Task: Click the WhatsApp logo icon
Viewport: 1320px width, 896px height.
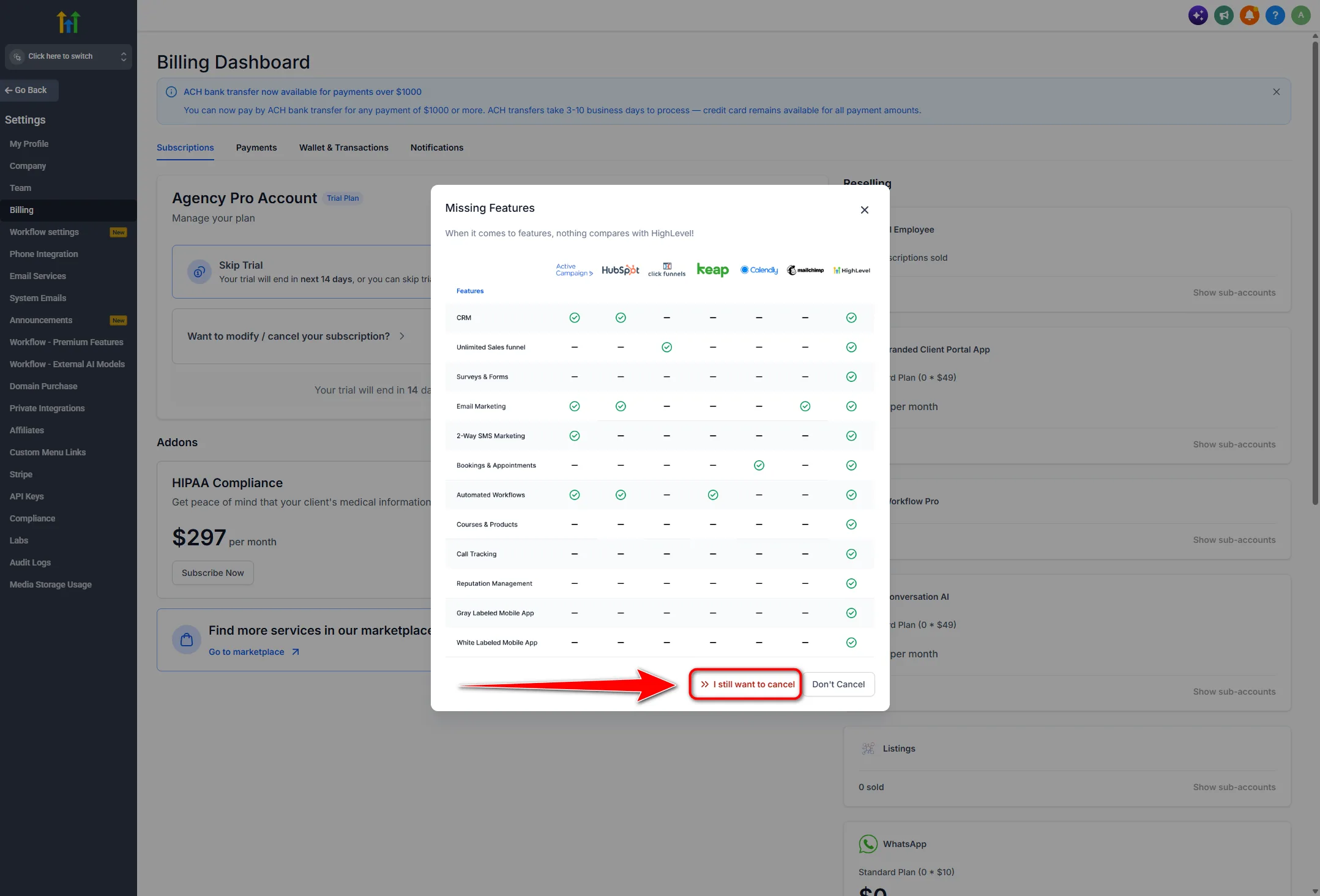Action: (868, 844)
